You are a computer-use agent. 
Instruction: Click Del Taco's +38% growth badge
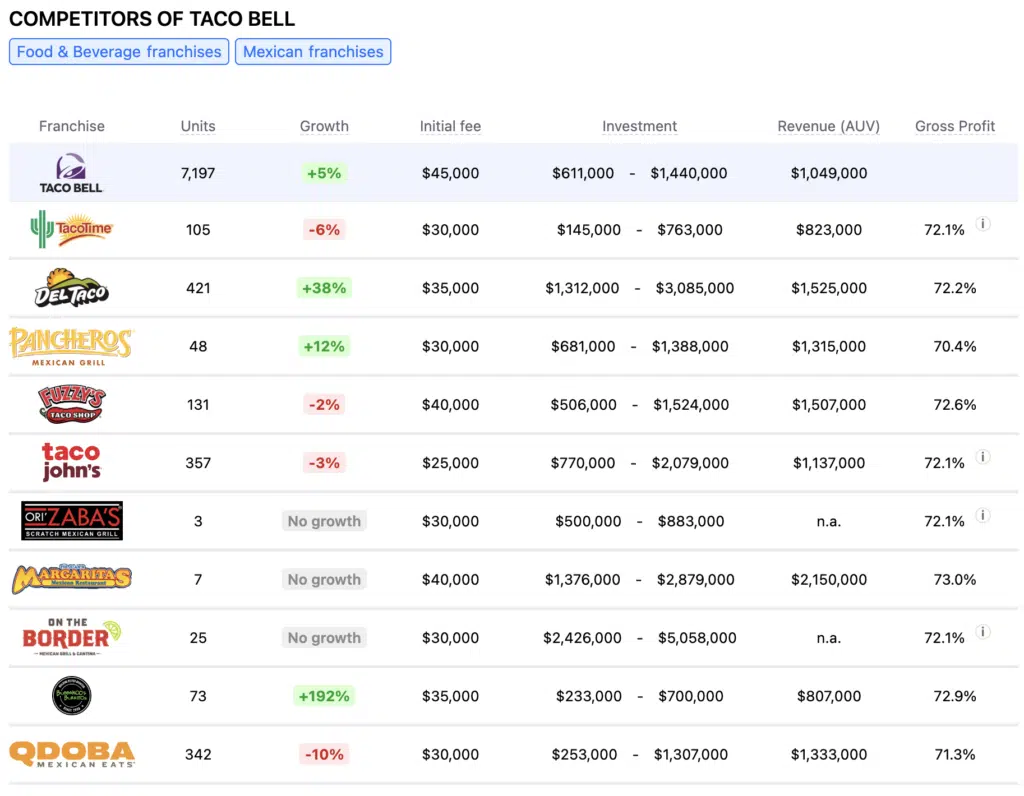pyautogui.click(x=324, y=288)
